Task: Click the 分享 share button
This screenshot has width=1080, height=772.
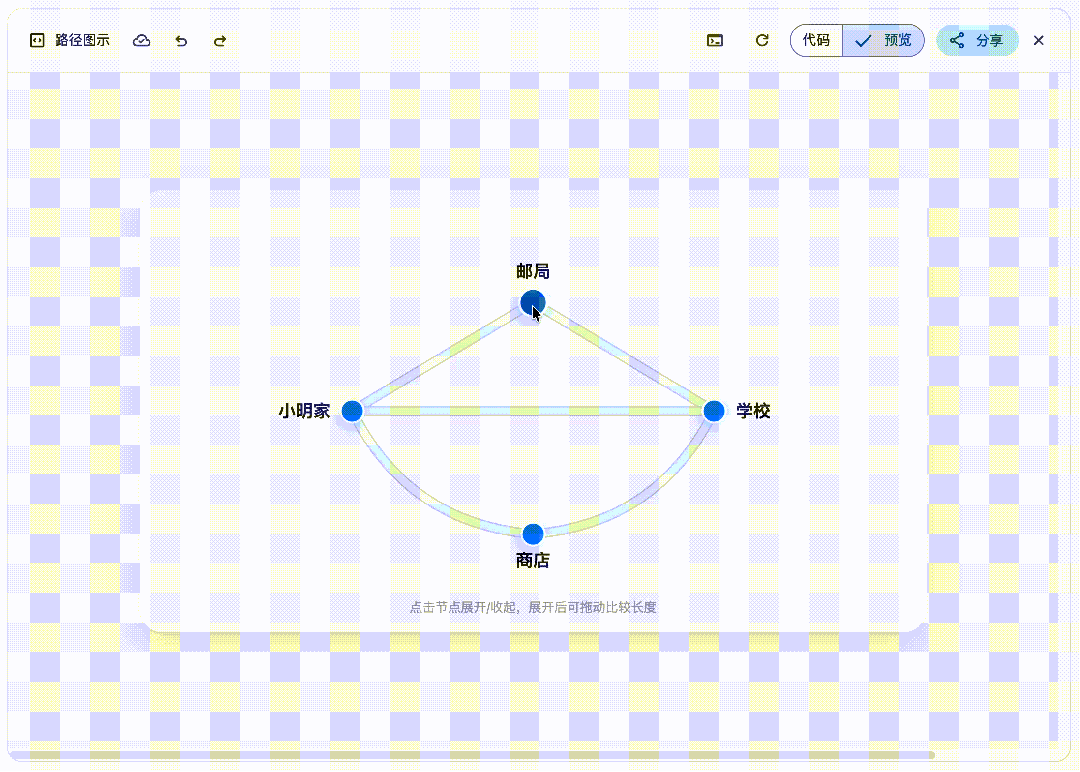Action: pyautogui.click(x=977, y=41)
